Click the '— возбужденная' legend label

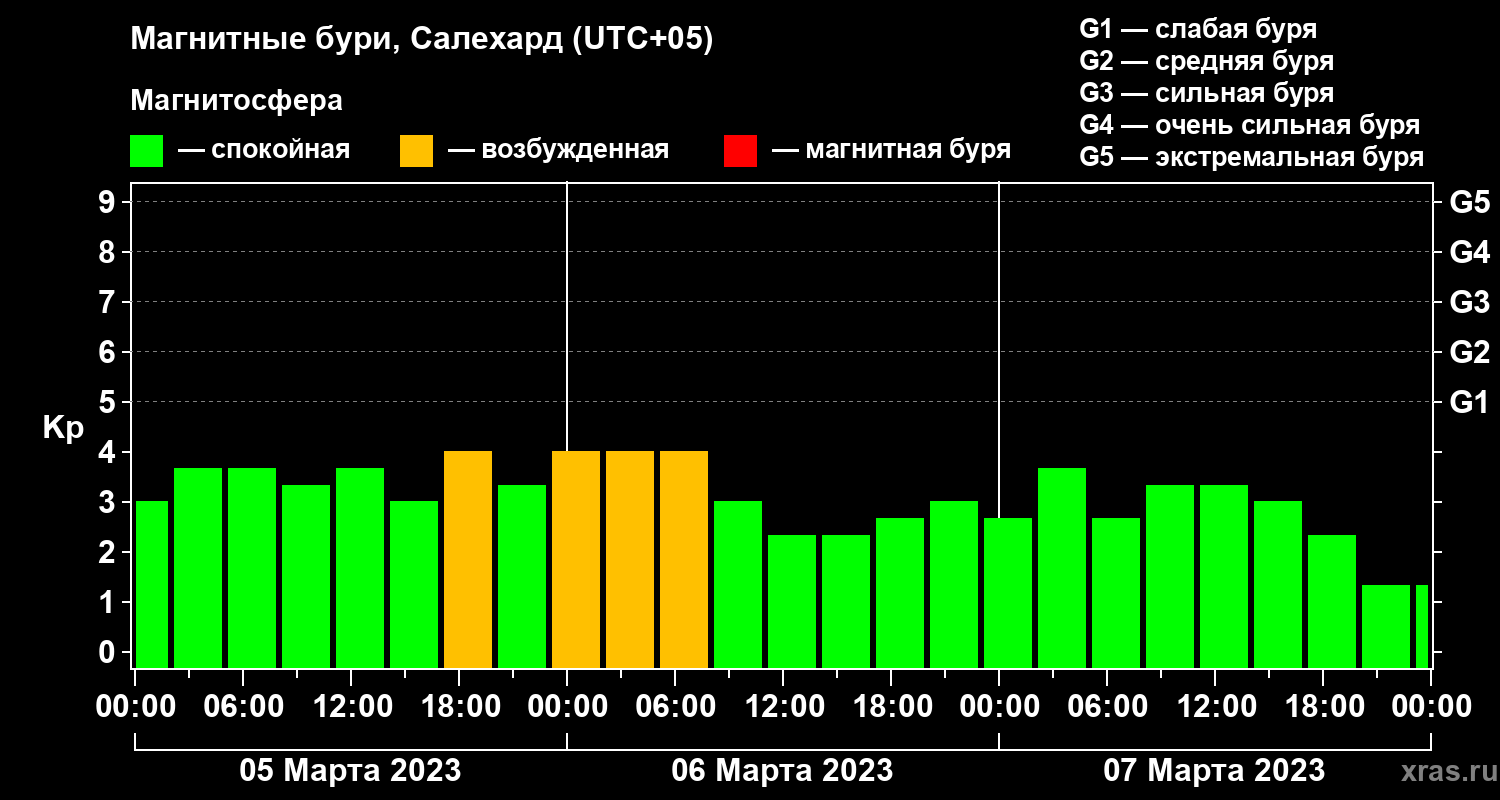click(558, 150)
